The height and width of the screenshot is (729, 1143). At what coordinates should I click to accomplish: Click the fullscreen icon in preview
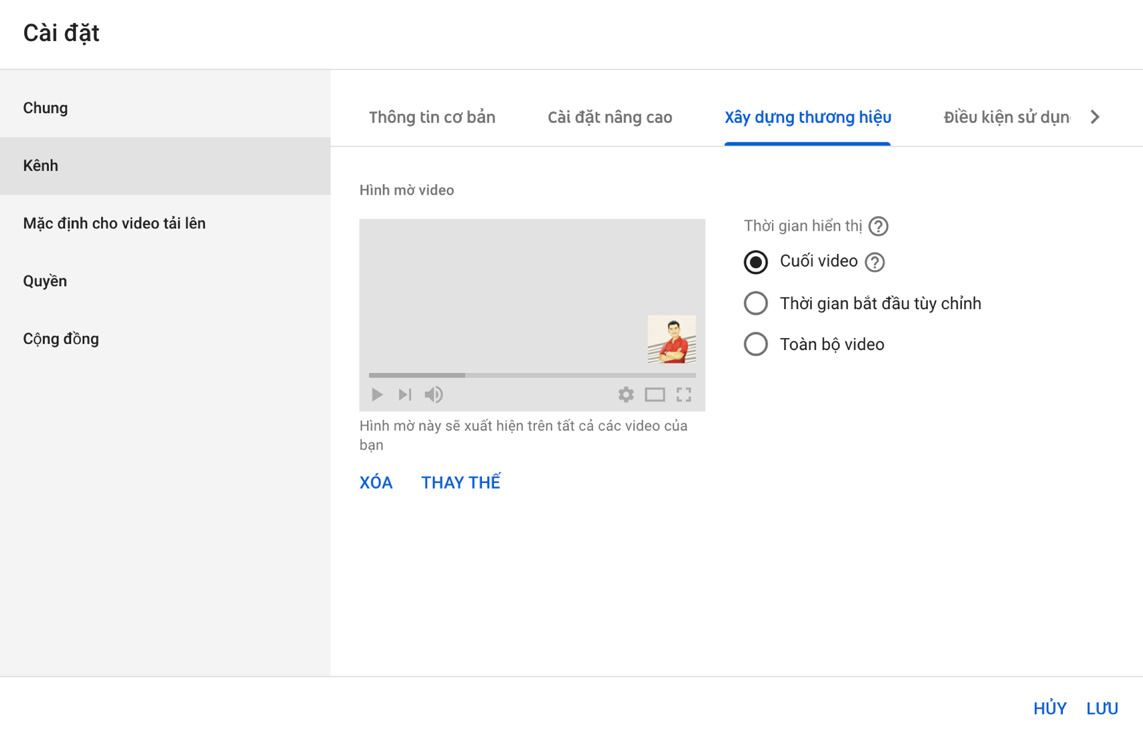pos(684,395)
